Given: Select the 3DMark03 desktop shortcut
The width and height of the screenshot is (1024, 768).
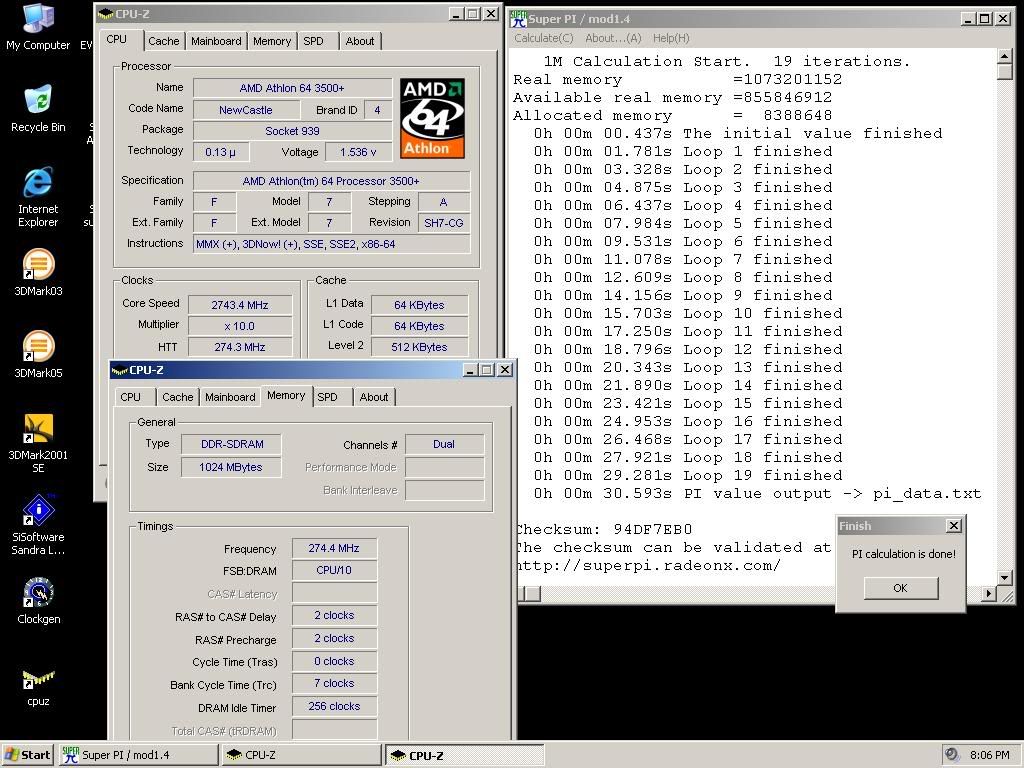Looking at the screenshot, I should coord(38,273).
